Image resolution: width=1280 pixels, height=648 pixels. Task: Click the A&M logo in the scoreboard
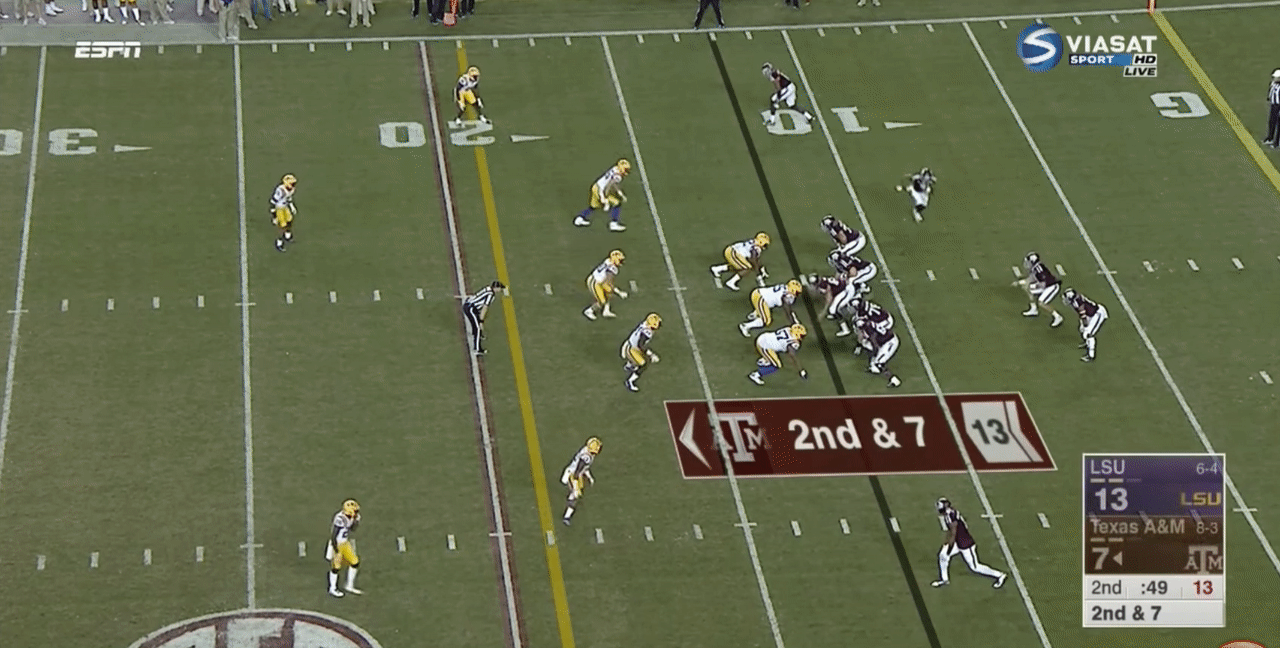point(1204,558)
